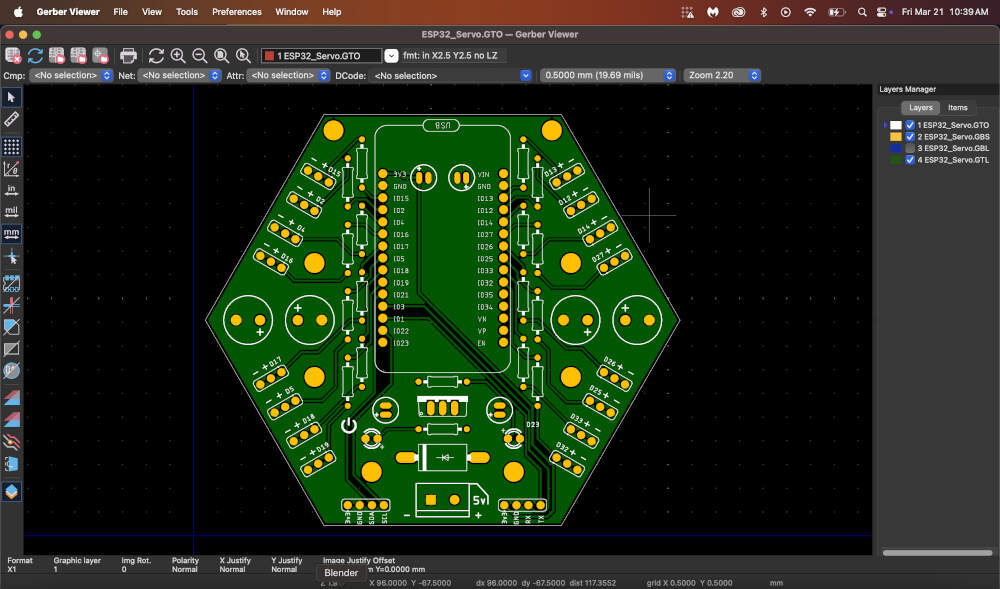The height and width of the screenshot is (589, 1000).
Task: Switch units to mils icon
Action: tap(11, 212)
